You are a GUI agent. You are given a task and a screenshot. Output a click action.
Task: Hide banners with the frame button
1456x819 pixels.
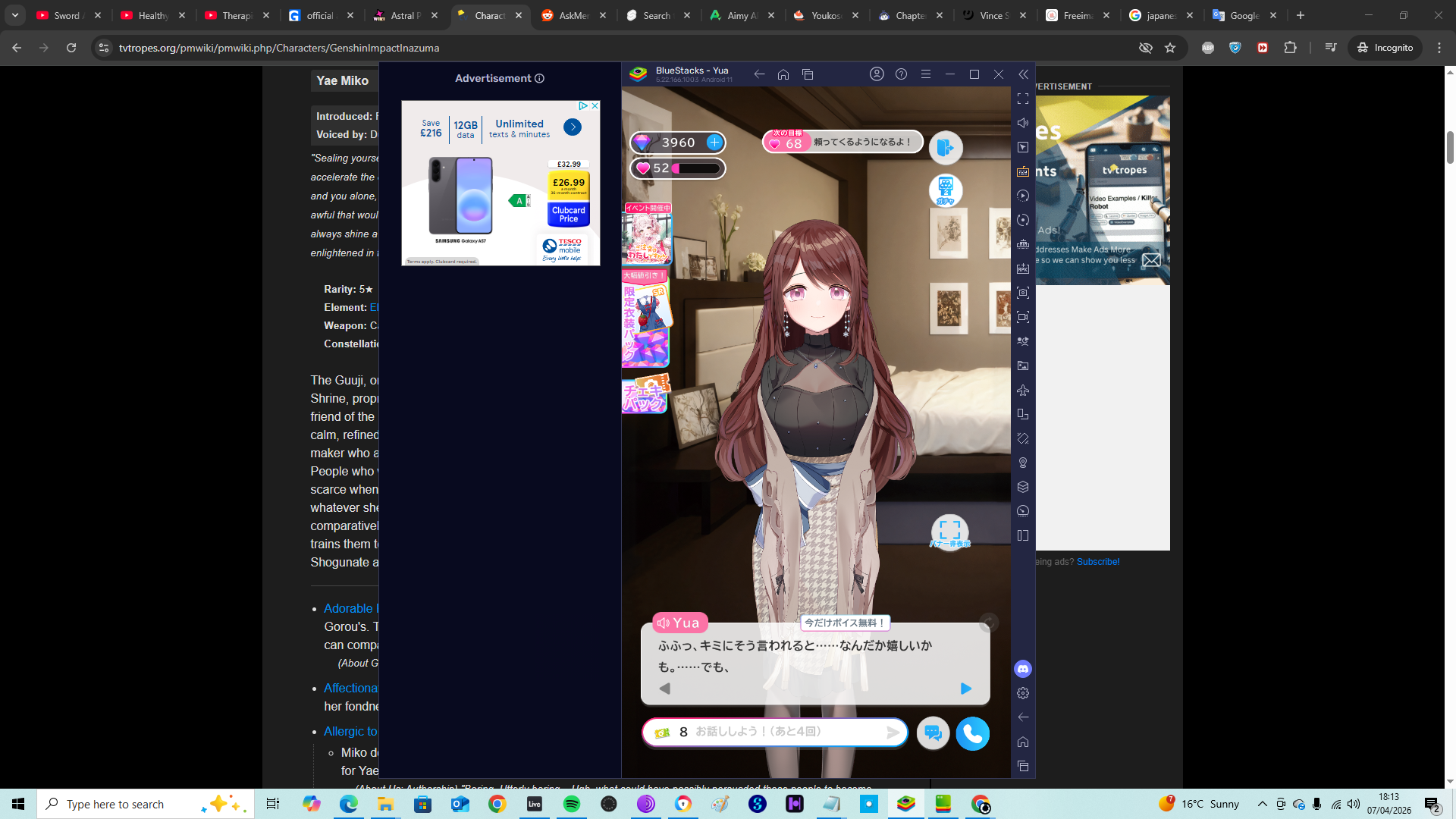click(949, 532)
